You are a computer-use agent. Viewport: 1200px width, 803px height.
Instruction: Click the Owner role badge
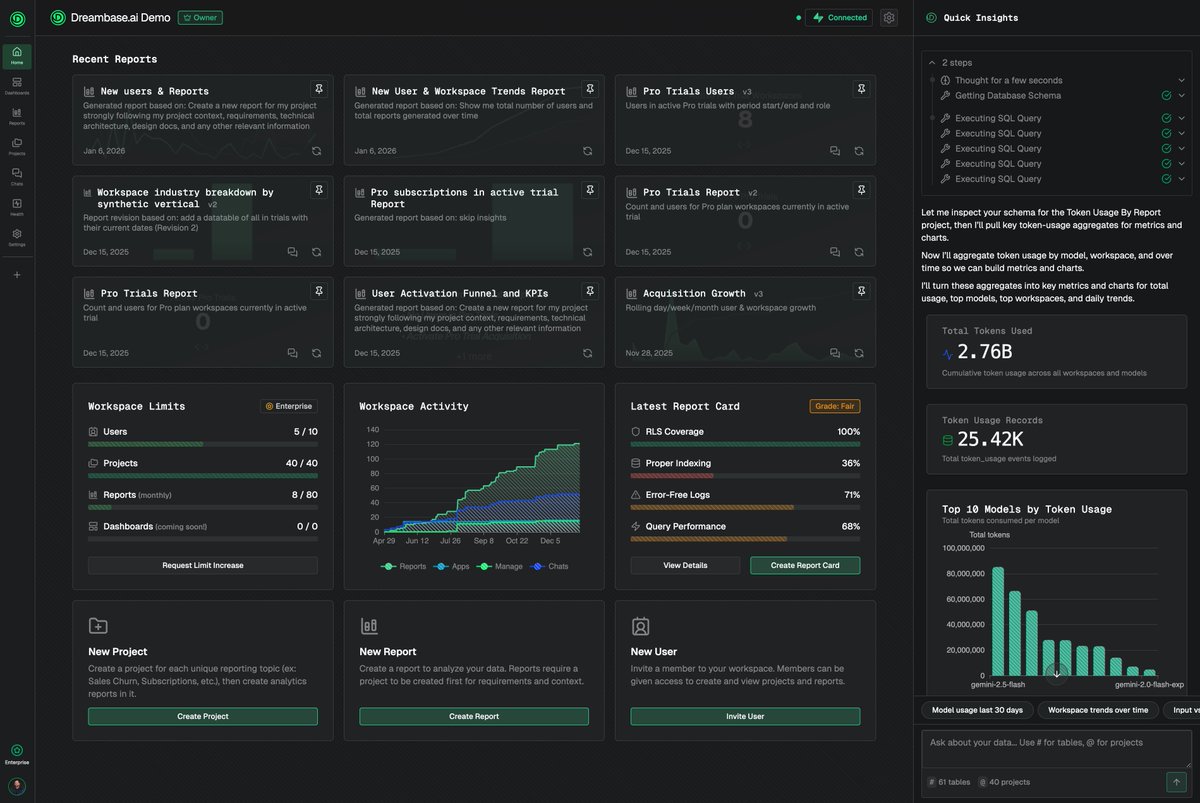click(200, 18)
